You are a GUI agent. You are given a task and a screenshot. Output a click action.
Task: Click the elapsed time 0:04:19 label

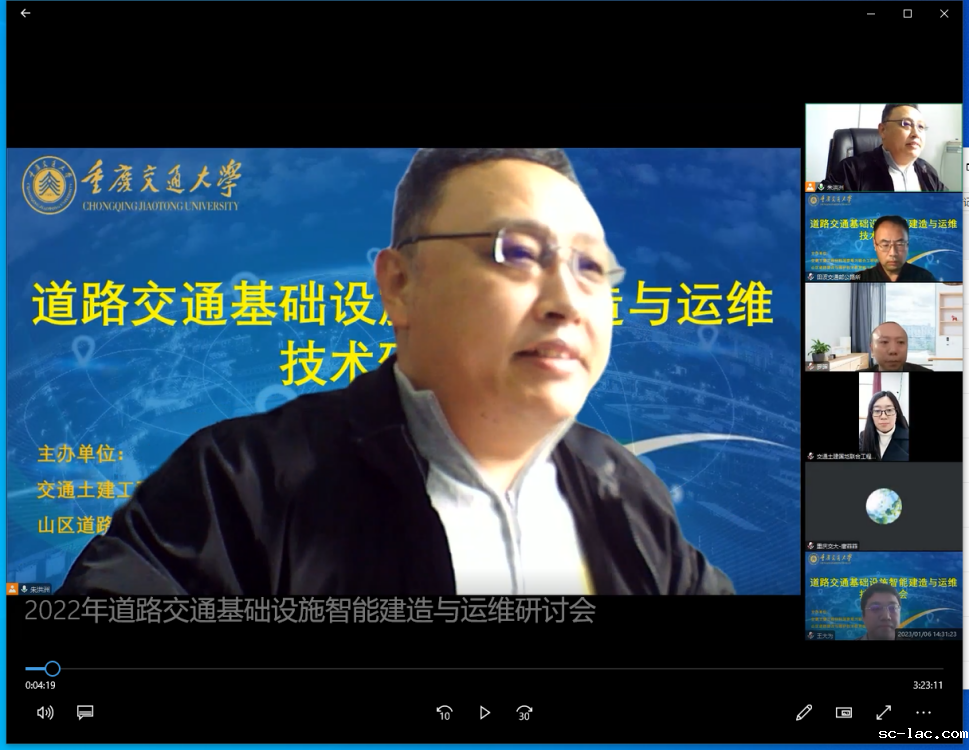40,685
